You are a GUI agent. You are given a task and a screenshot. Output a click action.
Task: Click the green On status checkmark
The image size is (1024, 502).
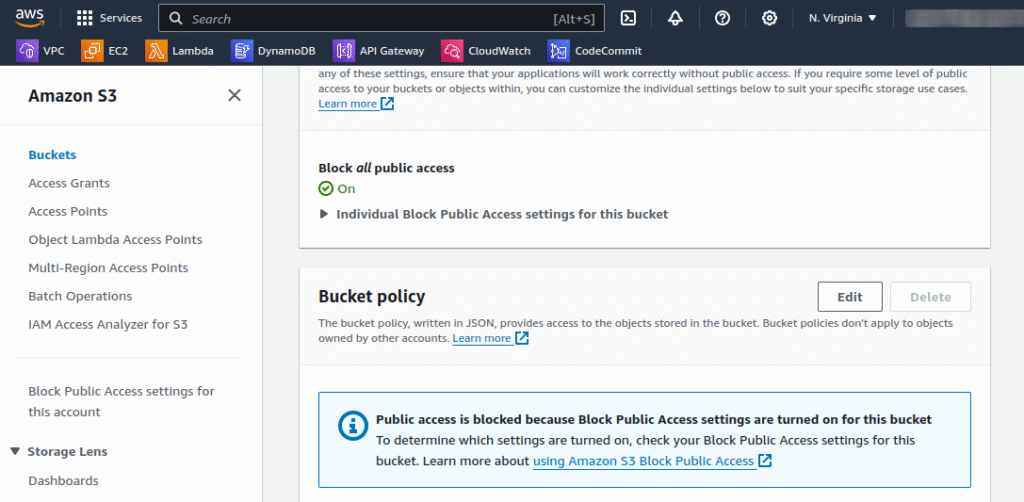325,189
